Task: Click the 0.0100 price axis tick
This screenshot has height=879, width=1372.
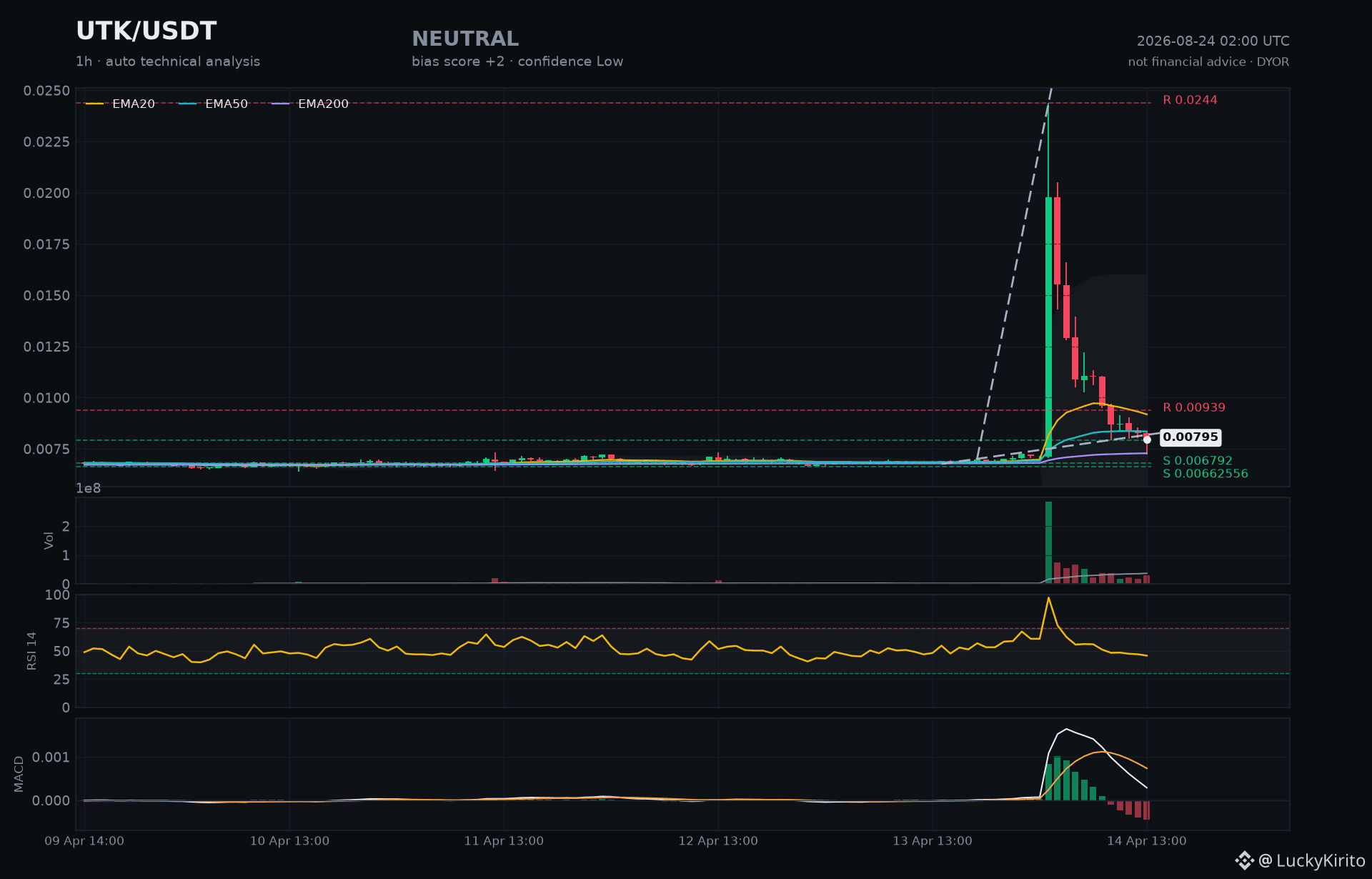Action: (x=46, y=398)
